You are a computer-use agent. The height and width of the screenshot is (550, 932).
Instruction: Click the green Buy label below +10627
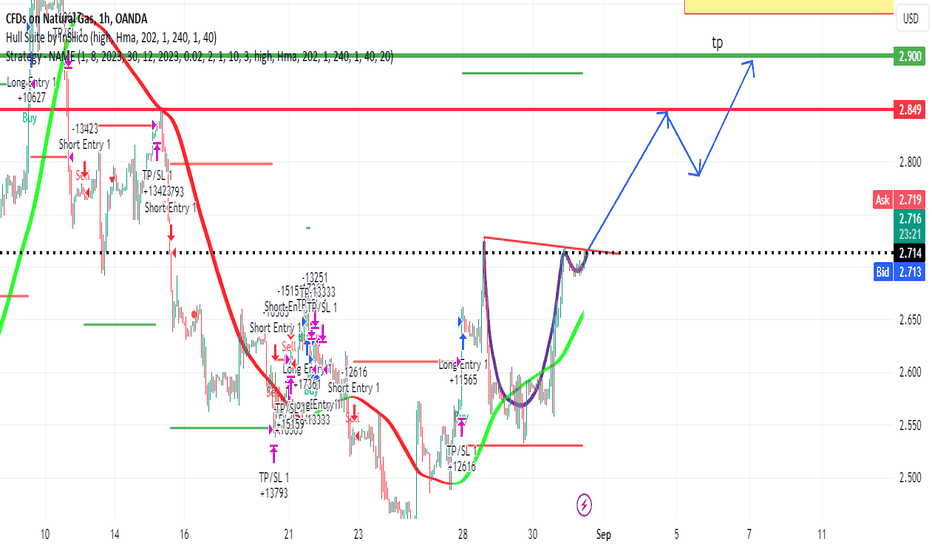click(30, 118)
